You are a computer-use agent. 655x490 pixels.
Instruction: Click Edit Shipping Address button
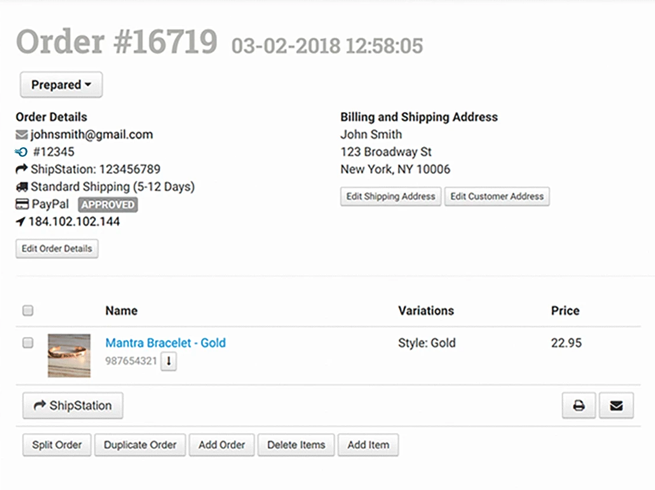(x=391, y=196)
